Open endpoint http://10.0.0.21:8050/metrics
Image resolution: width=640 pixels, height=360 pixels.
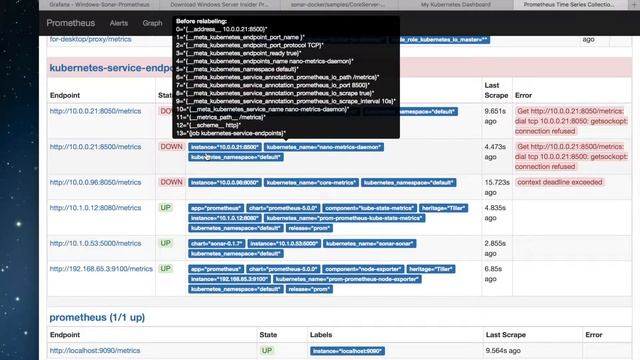[96, 111]
